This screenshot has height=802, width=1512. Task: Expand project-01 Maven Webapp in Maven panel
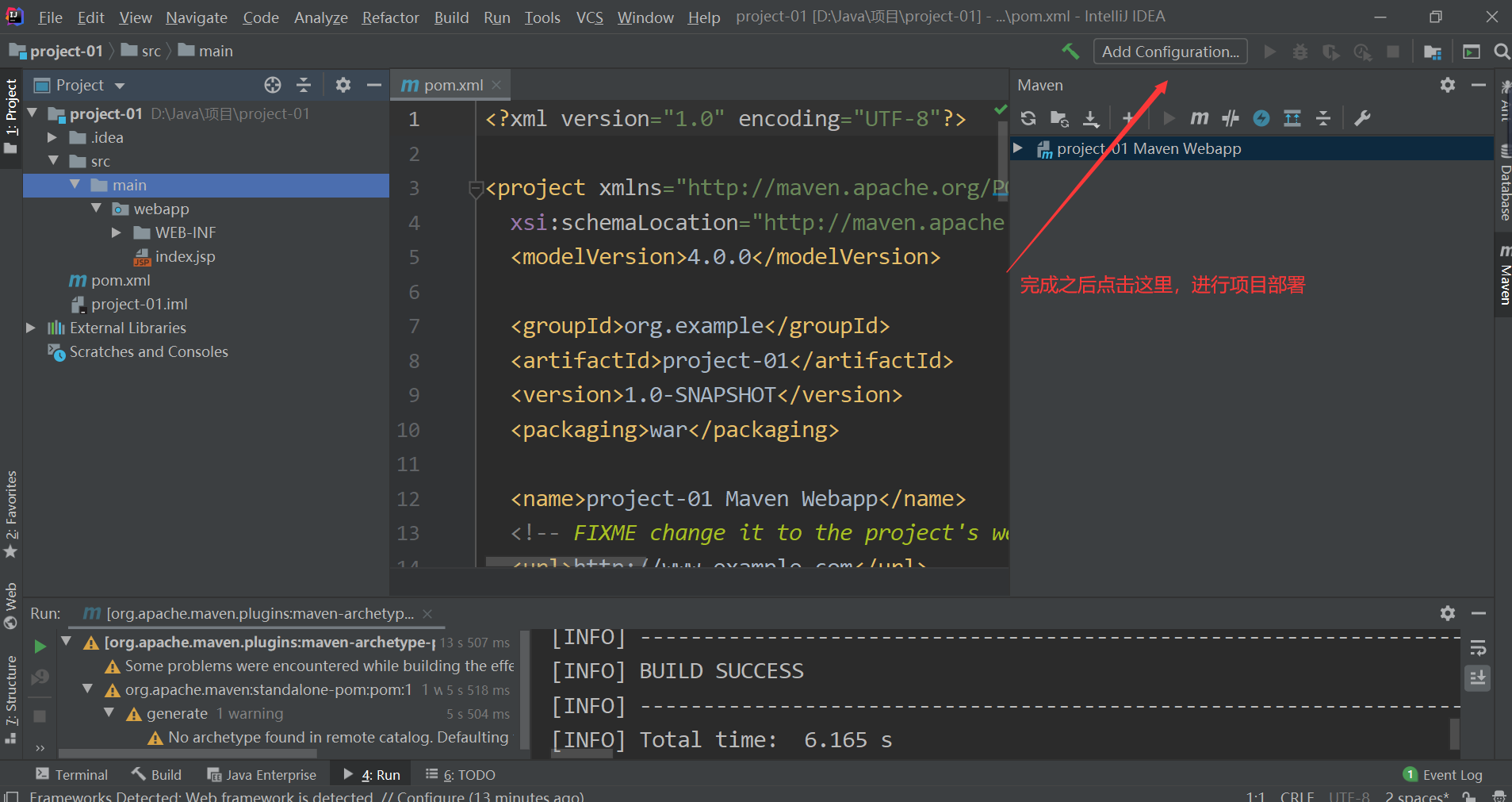pyautogui.click(x=1018, y=148)
